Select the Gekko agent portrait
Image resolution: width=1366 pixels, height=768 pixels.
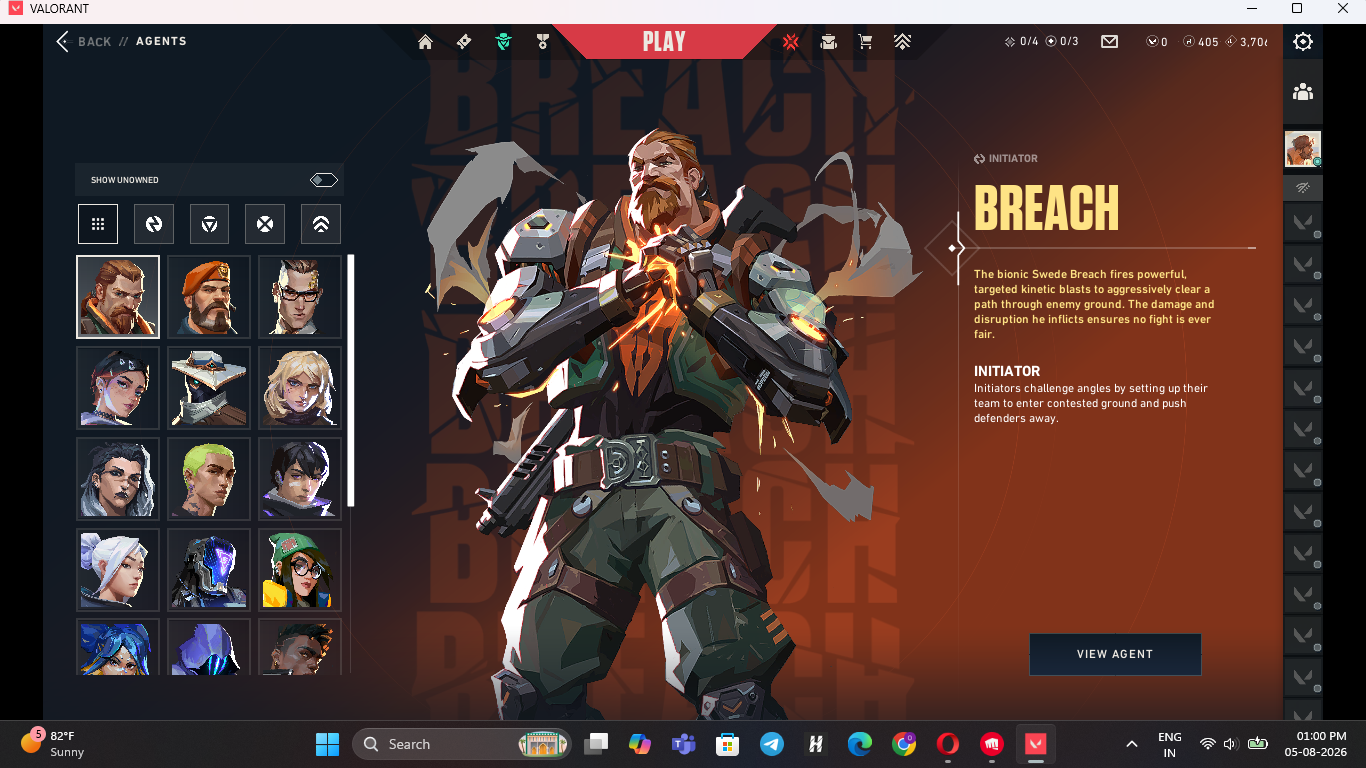[209, 479]
